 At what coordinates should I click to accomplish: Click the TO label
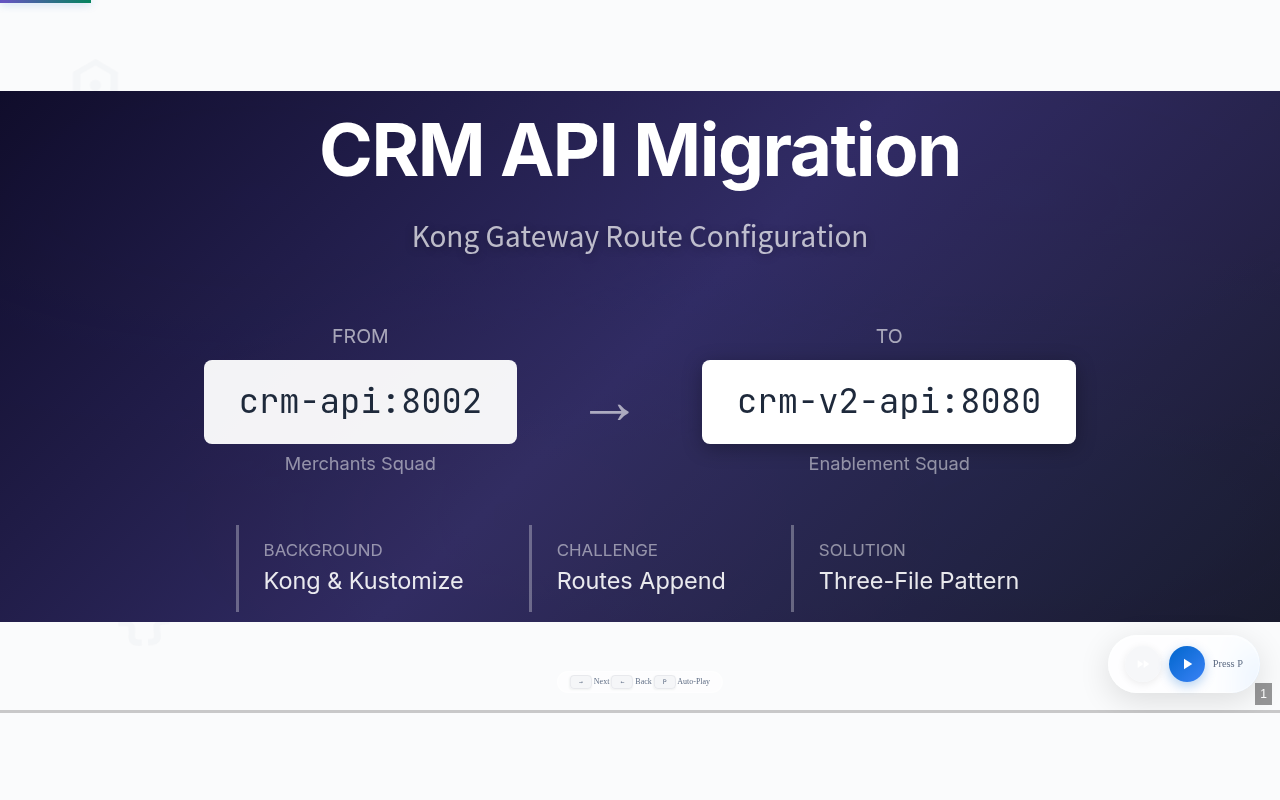889,337
